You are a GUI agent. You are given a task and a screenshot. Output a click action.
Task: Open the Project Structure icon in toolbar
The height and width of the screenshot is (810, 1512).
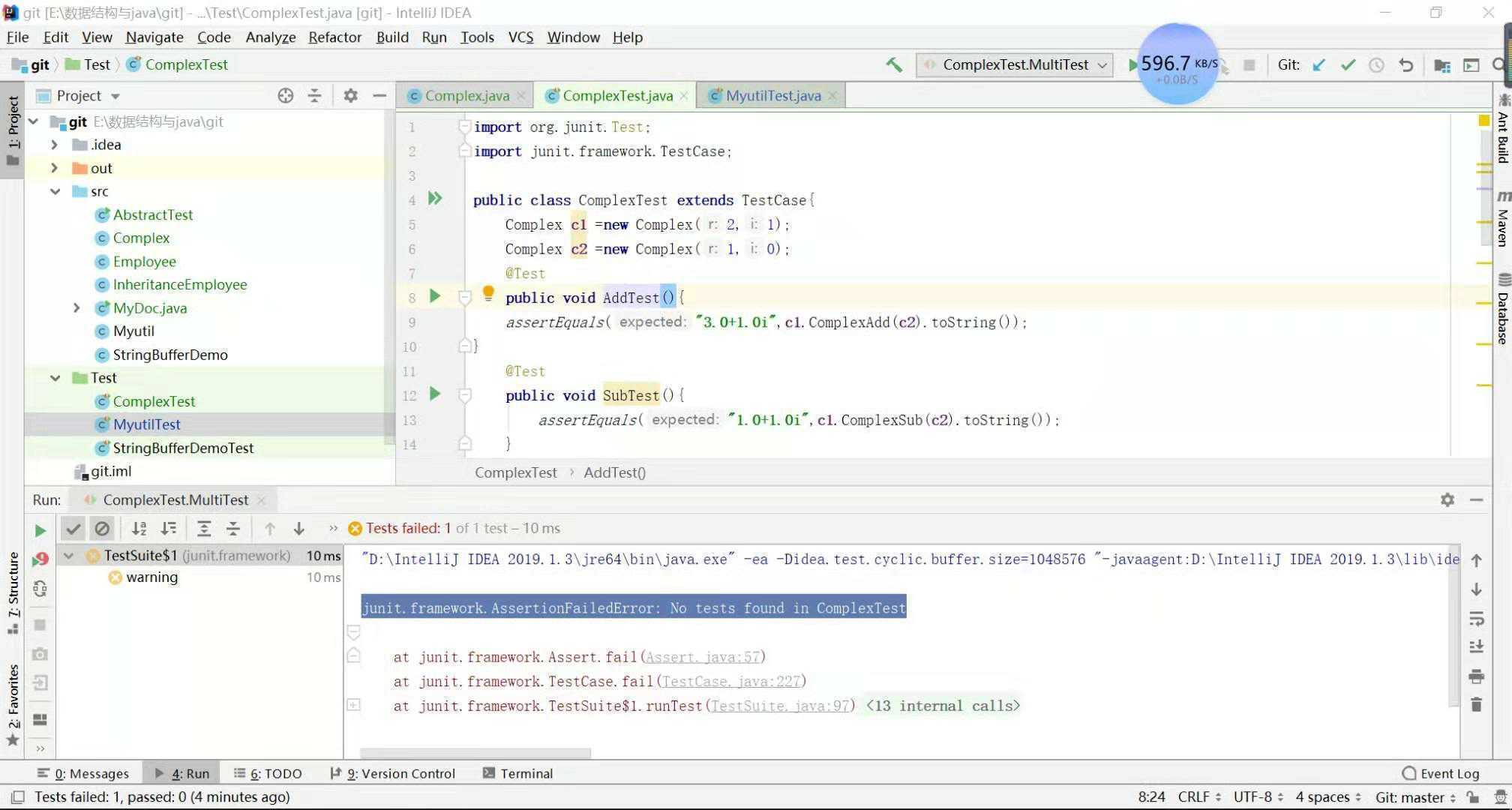(x=1441, y=65)
